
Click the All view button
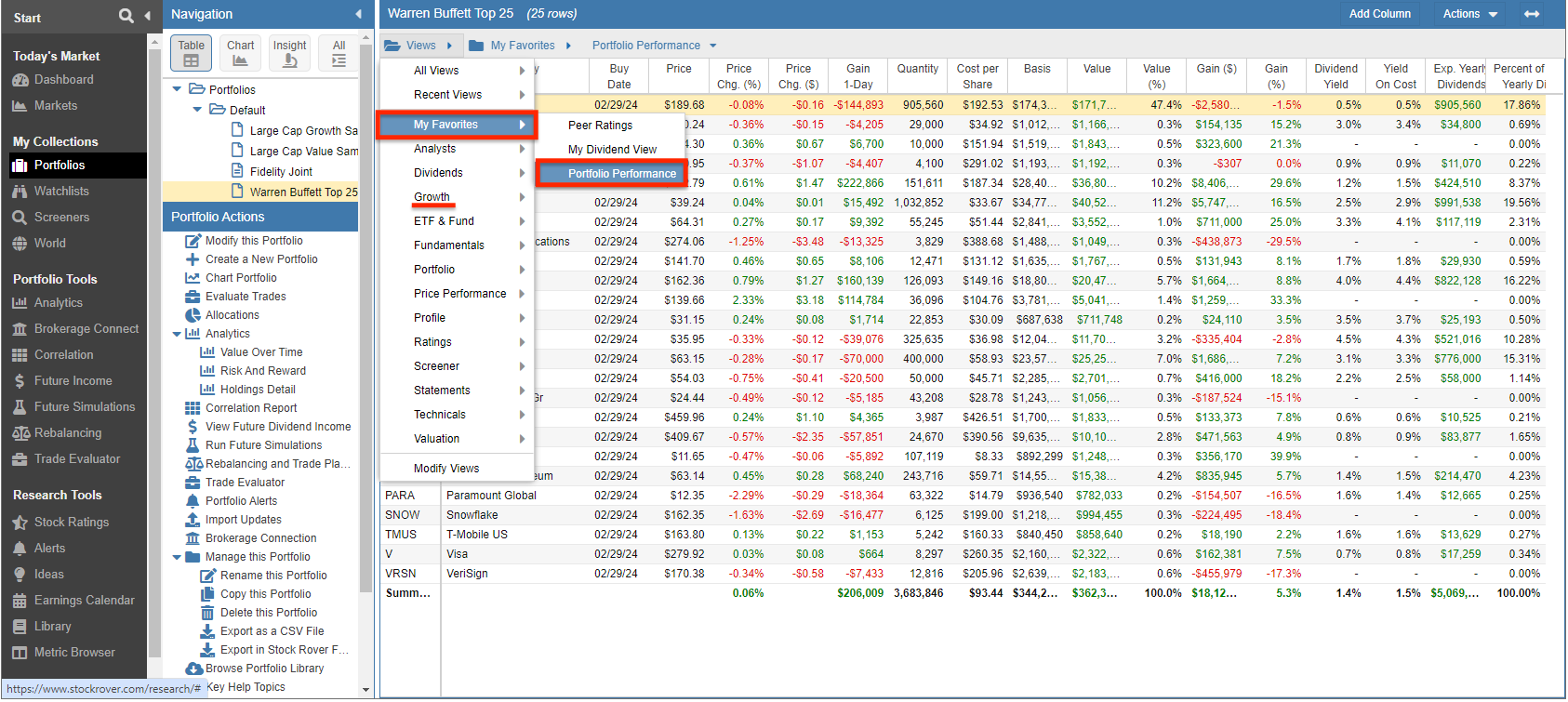[339, 53]
